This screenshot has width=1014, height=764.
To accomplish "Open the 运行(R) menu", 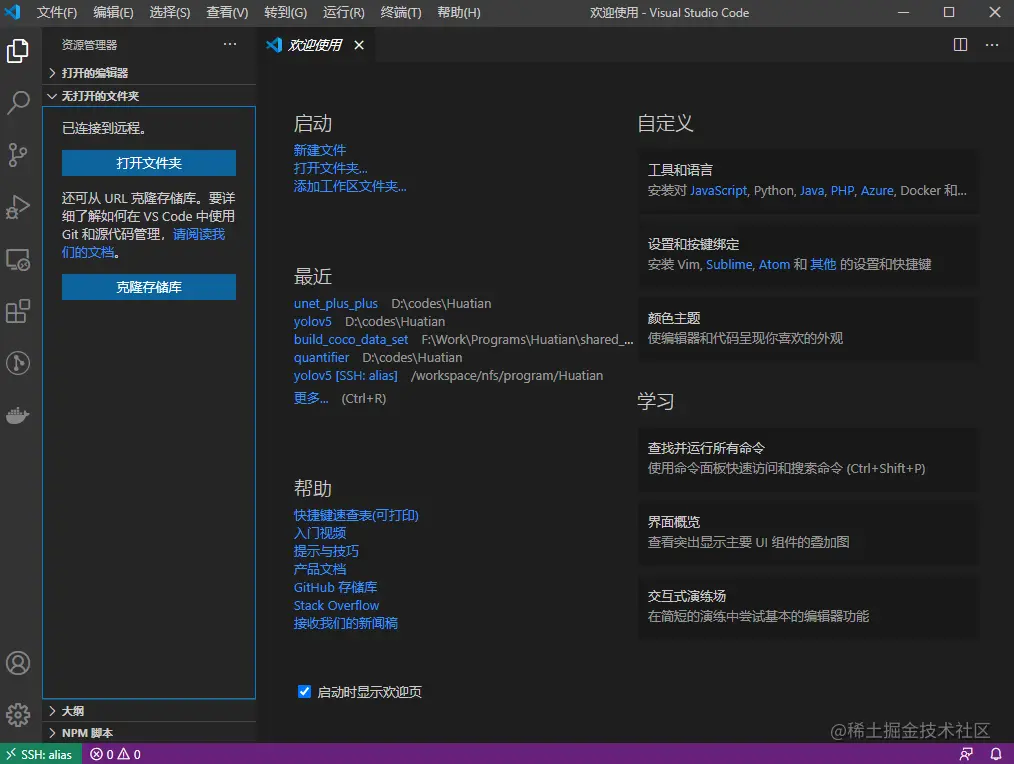I will click(x=343, y=12).
